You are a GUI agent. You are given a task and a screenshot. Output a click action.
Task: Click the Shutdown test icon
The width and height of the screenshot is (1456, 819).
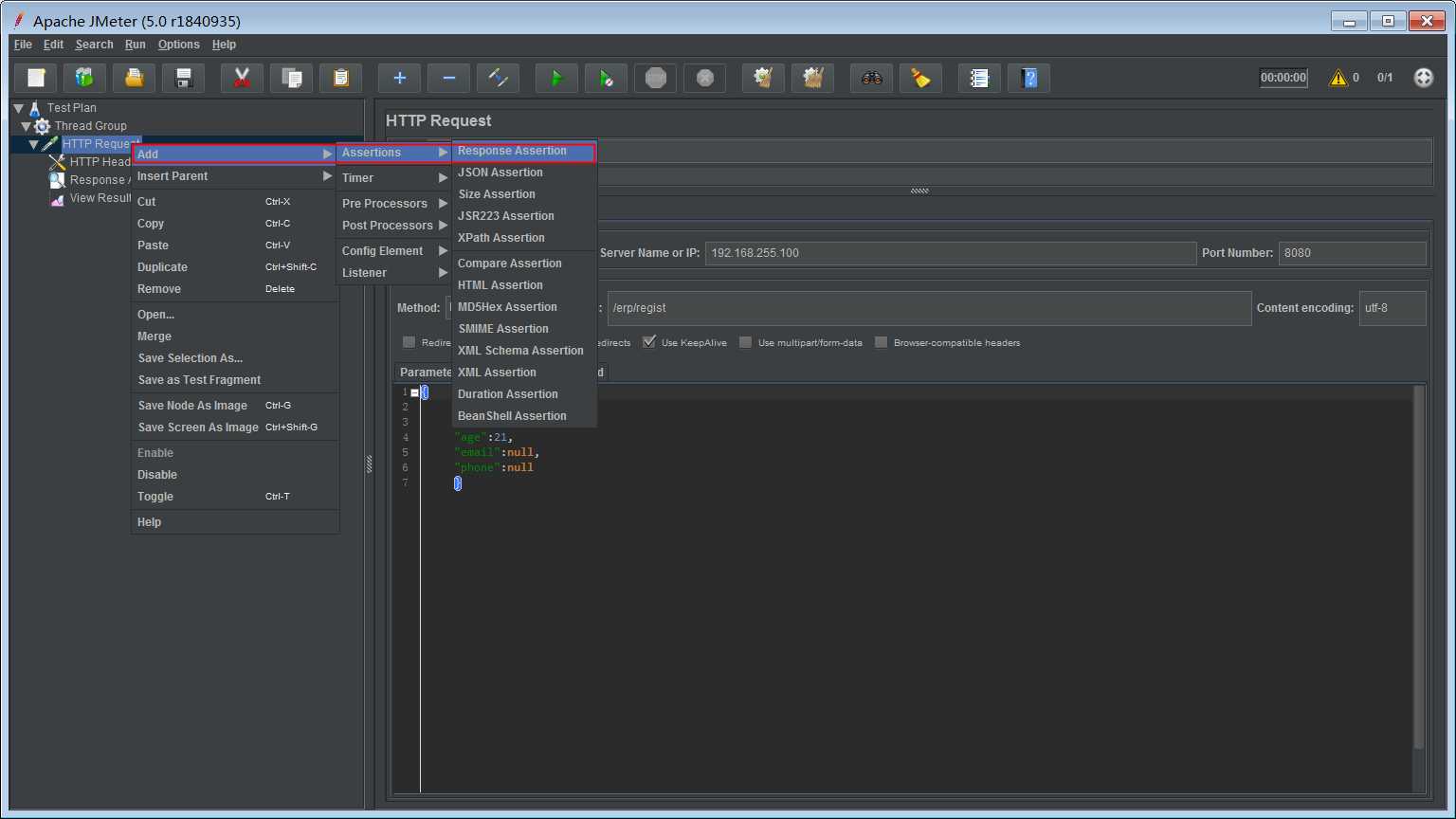pos(705,78)
